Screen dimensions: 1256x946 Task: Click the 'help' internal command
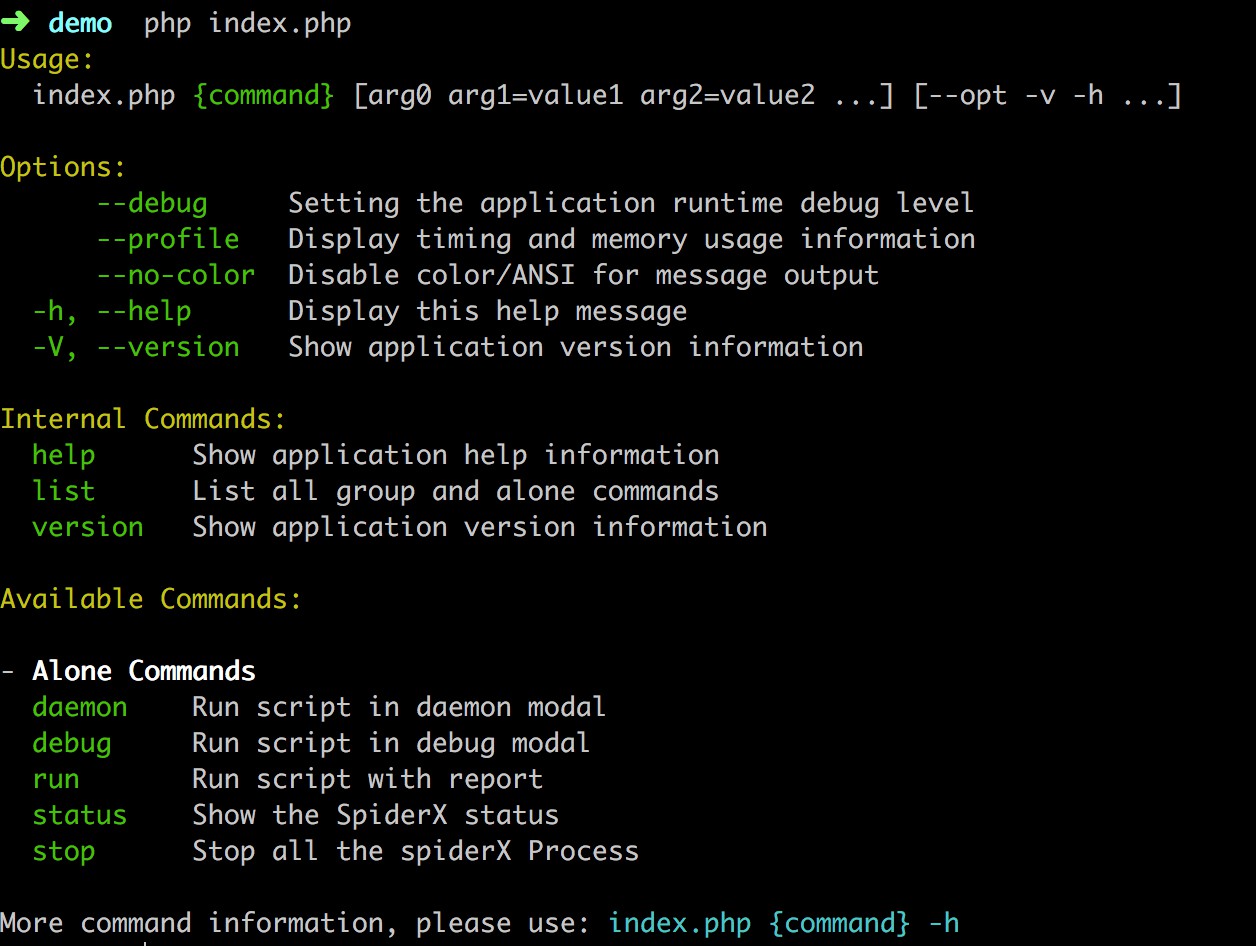(x=64, y=456)
